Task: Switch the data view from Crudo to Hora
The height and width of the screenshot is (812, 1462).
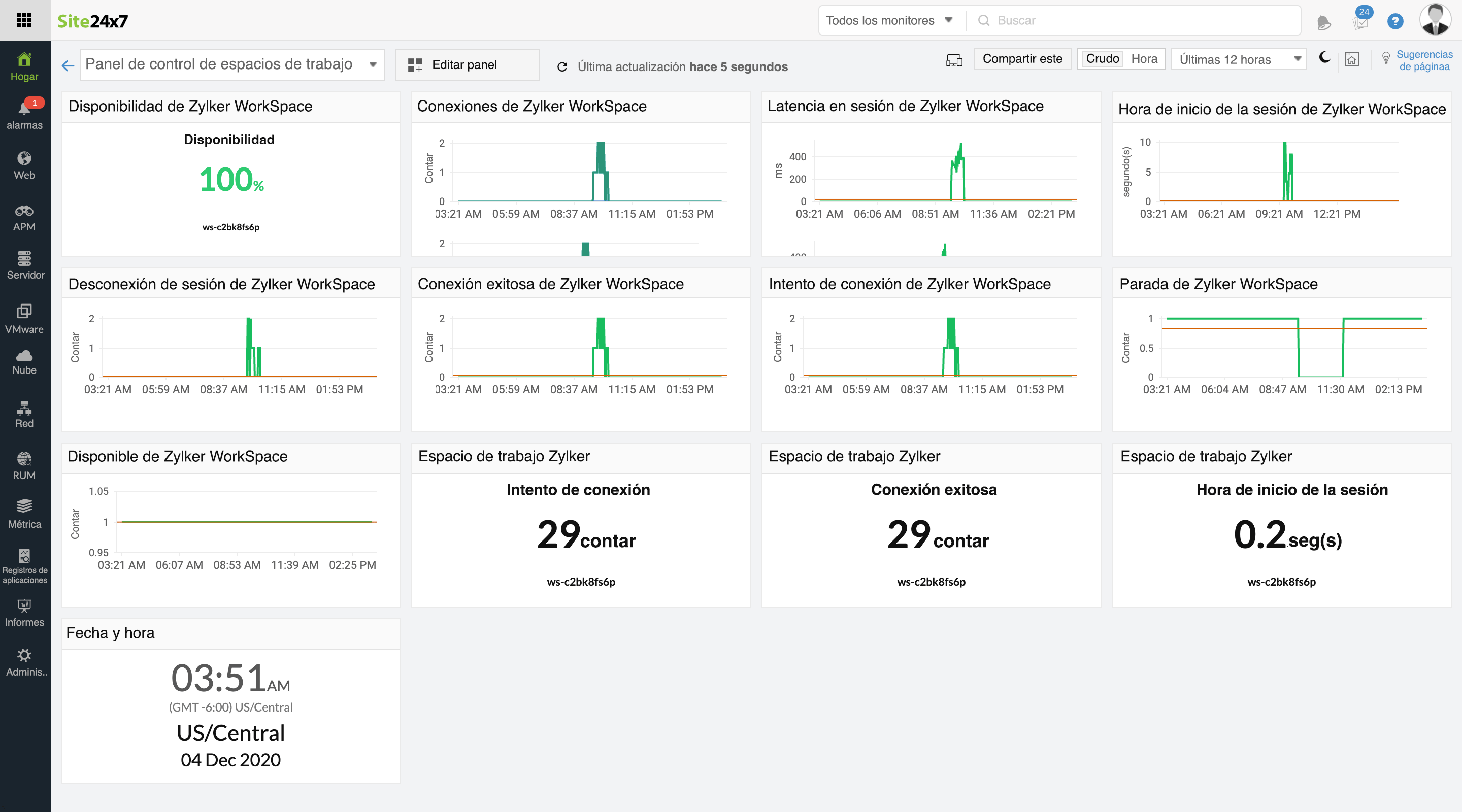Action: tap(1145, 58)
